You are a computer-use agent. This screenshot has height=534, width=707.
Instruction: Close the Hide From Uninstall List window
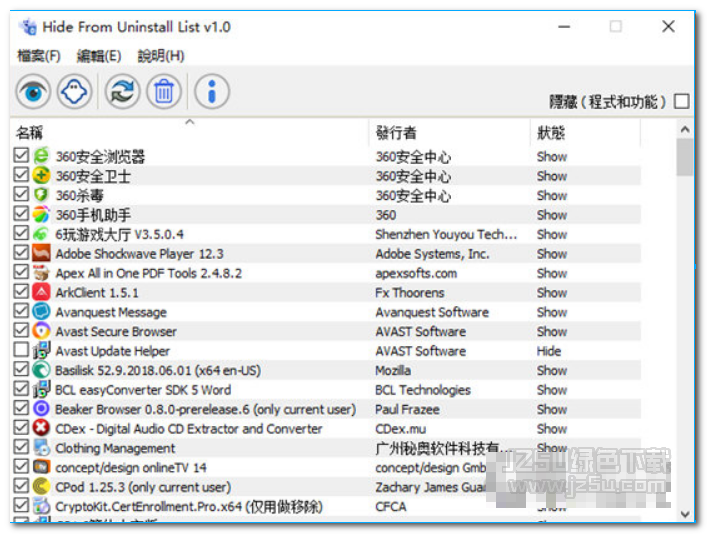pyautogui.click(x=668, y=27)
